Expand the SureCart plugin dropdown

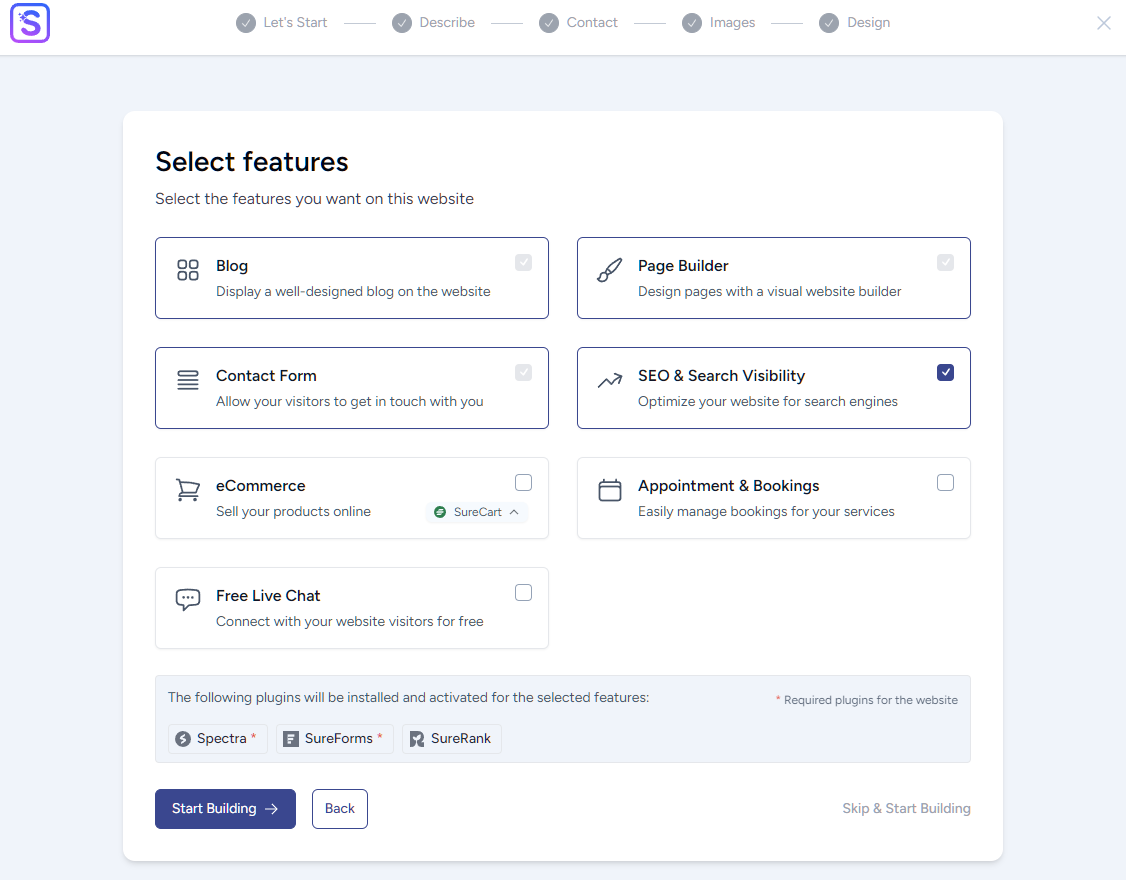477,512
